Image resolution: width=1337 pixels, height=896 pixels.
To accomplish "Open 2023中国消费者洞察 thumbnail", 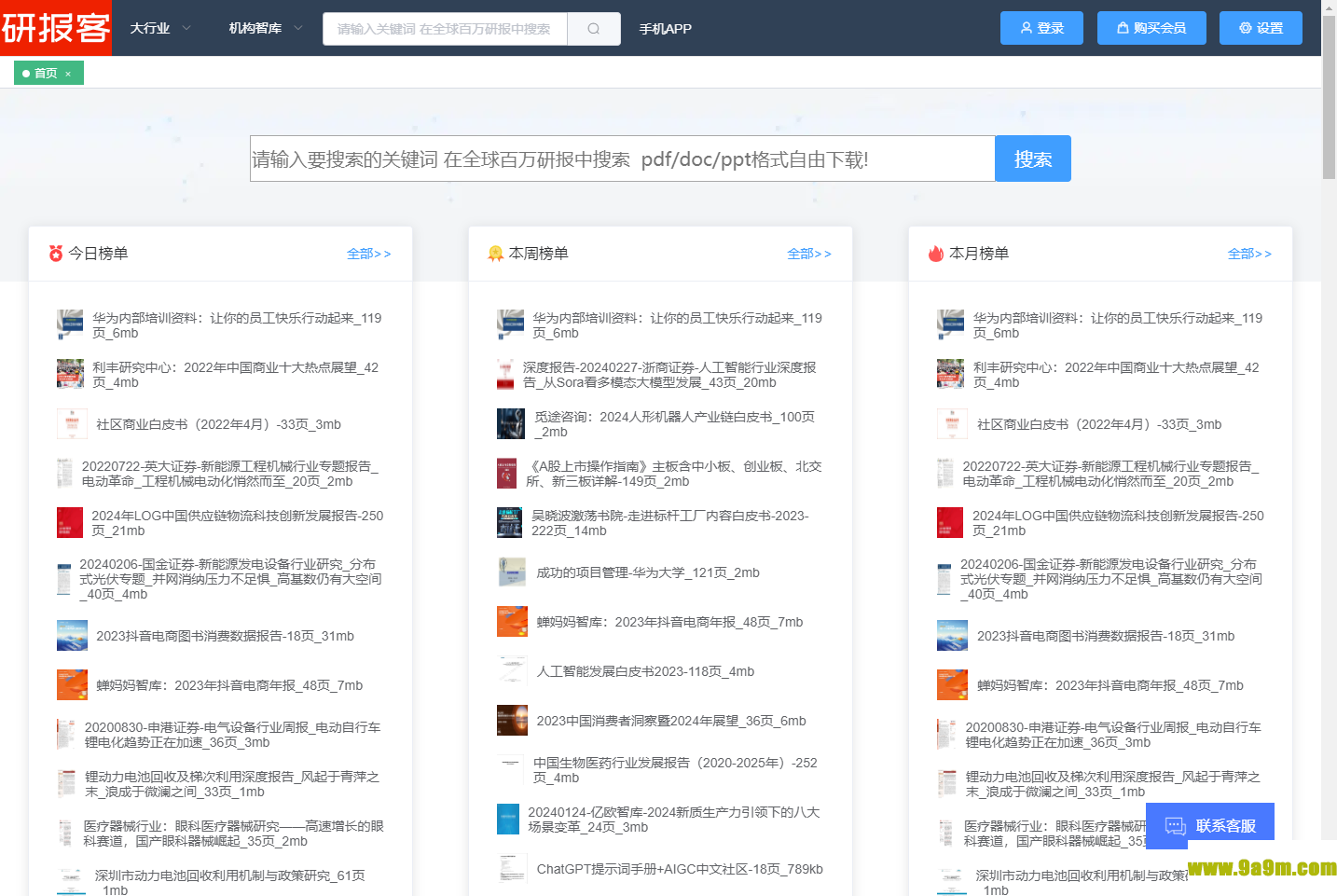I will (x=512, y=721).
